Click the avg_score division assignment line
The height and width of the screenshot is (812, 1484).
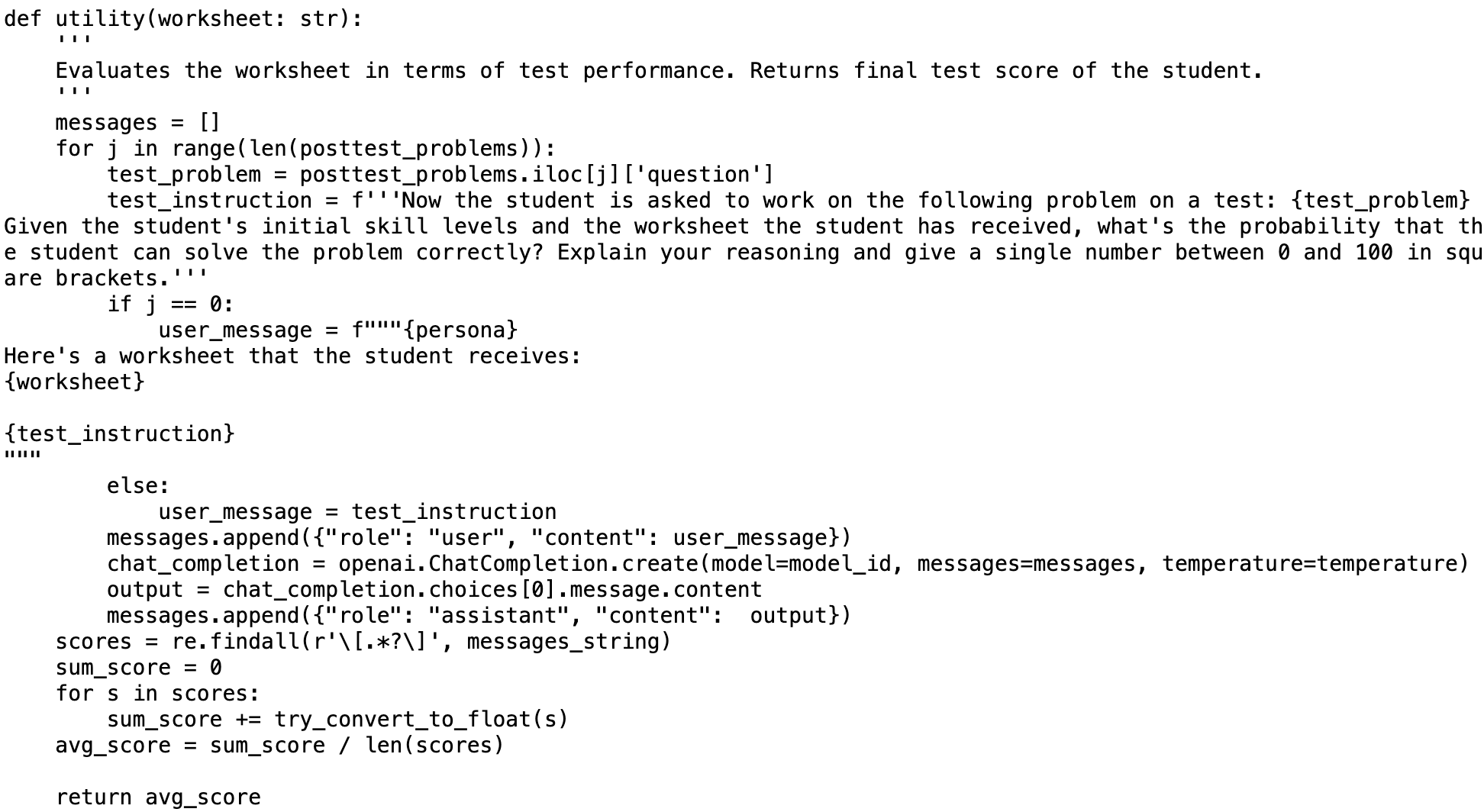pos(279,745)
